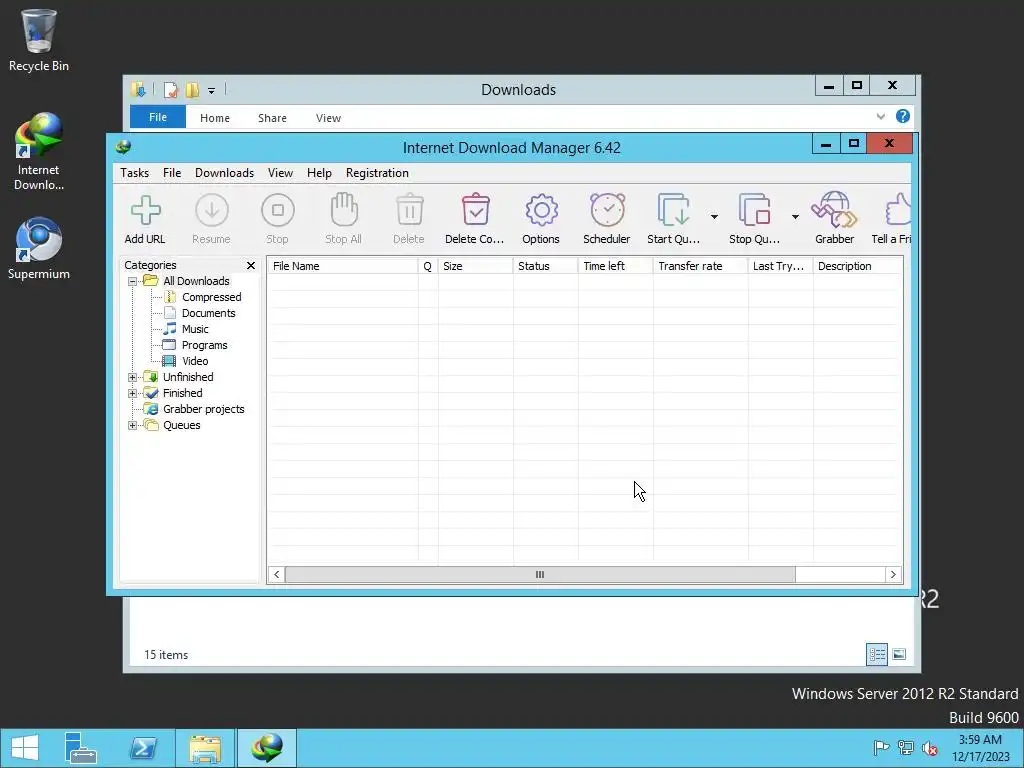Sort by the Description column header
Screen dimensions: 1024x768
858,266
